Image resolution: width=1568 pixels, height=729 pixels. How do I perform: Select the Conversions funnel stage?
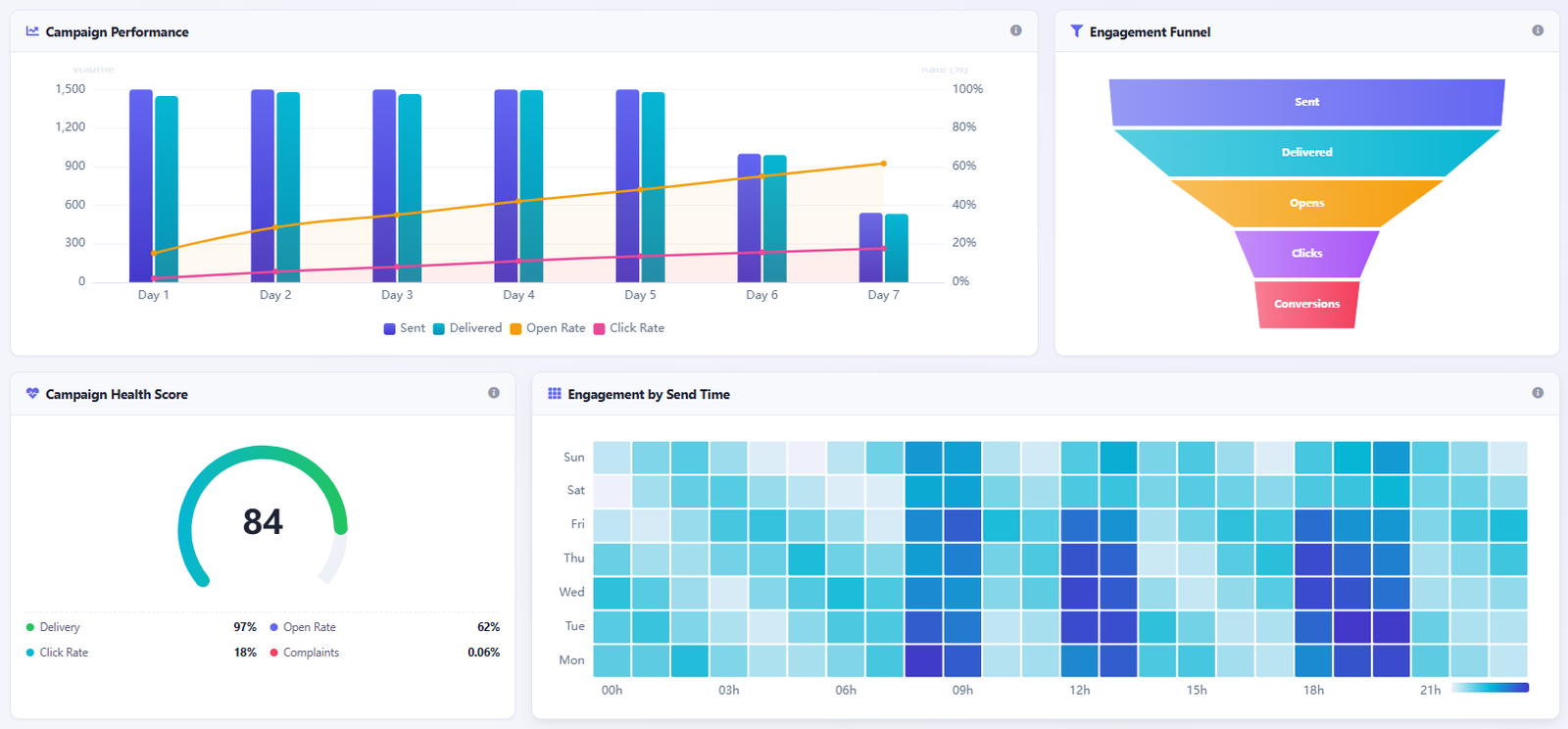pos(1307,304)
